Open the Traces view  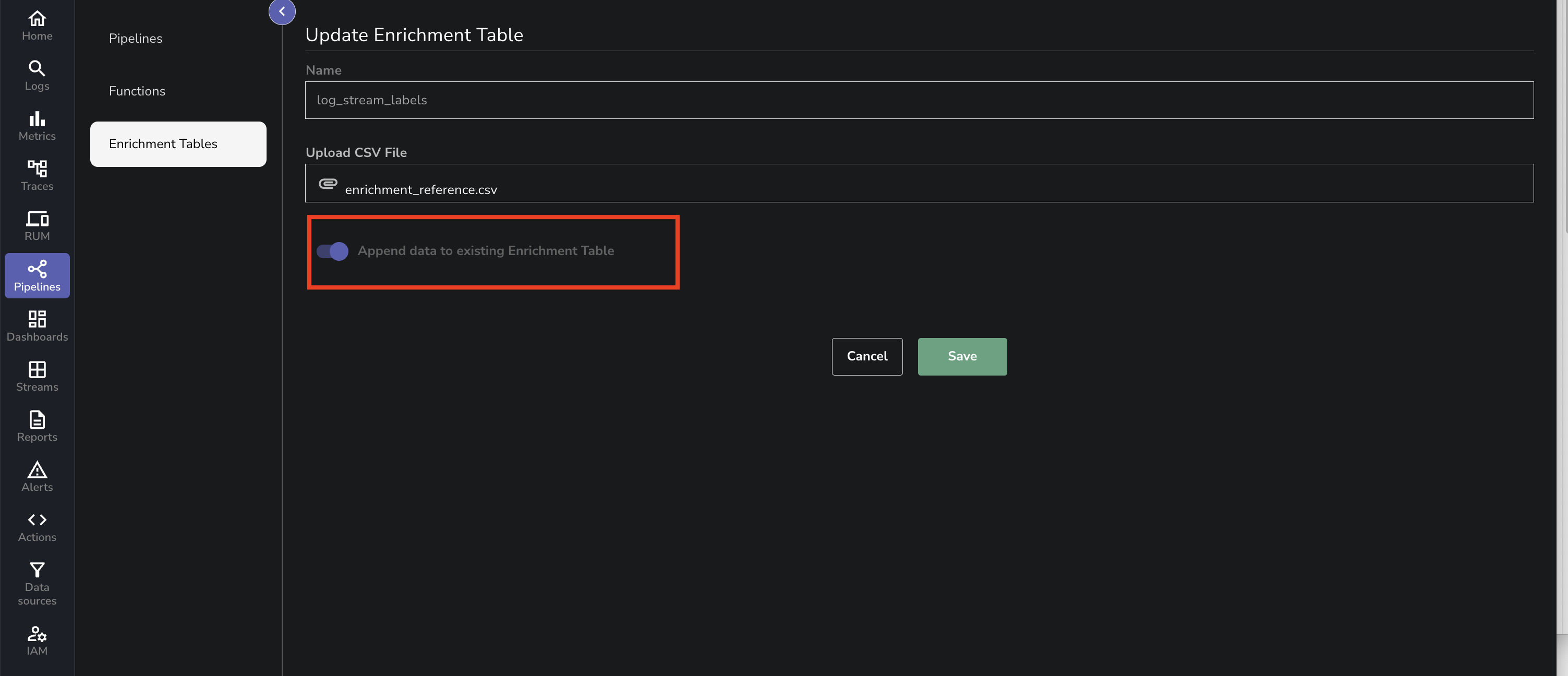coord(37,175)
